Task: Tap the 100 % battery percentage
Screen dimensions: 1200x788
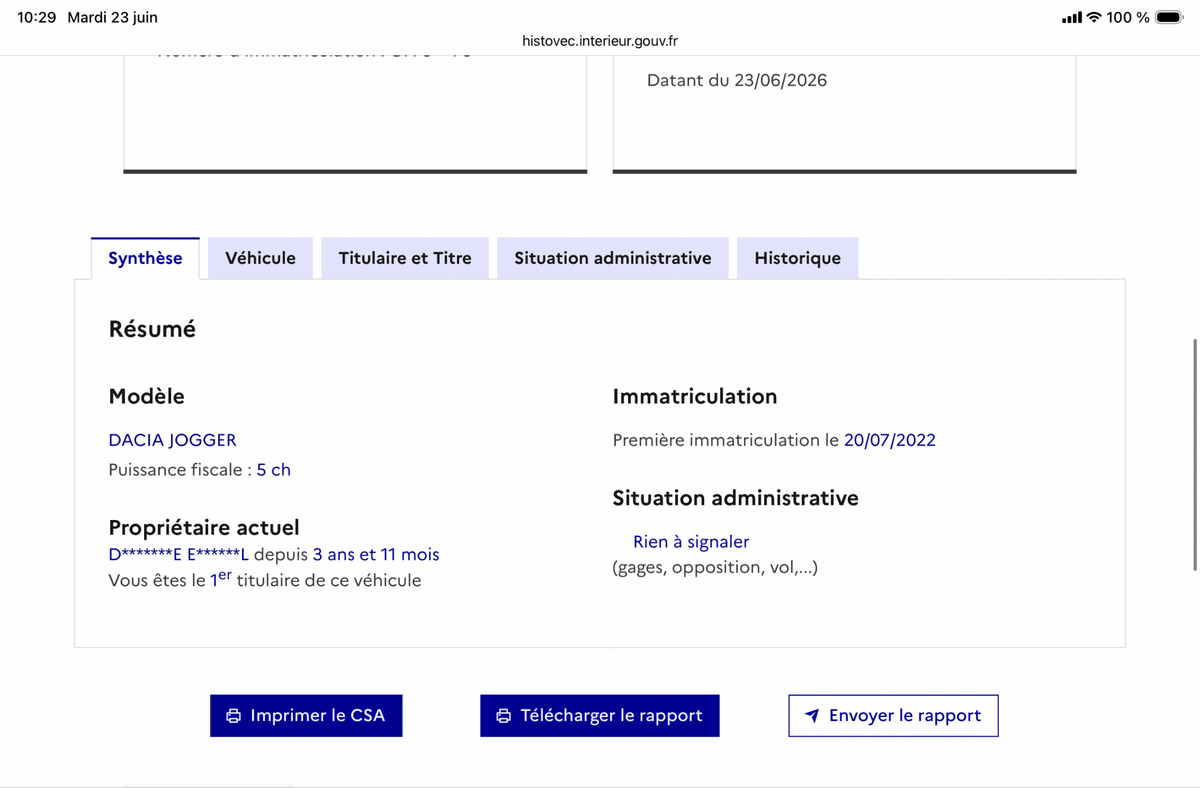Action: tap(1128, 17)
